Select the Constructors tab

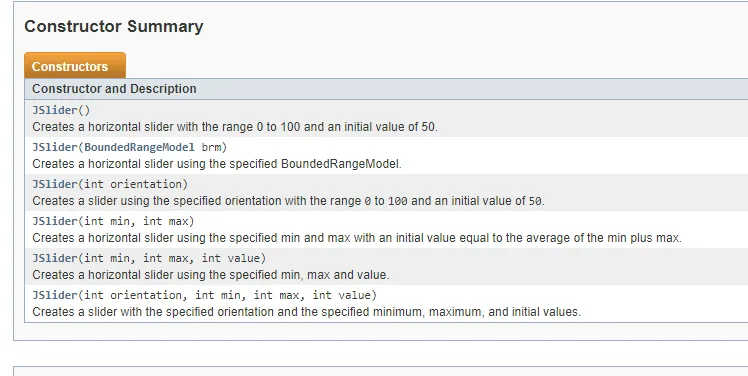coord(75,66)
